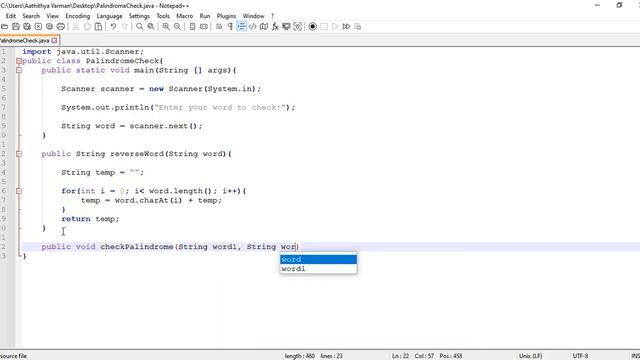This screenshot has height=360, width=640.
Task: Open the Search menu
Action: click(31, 16)
